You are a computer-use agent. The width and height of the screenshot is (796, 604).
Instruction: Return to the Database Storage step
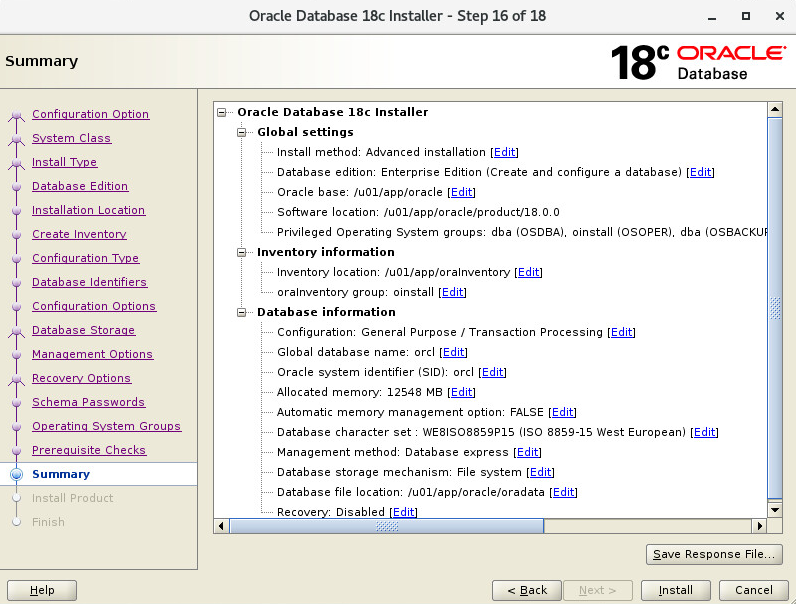[83, 330]
